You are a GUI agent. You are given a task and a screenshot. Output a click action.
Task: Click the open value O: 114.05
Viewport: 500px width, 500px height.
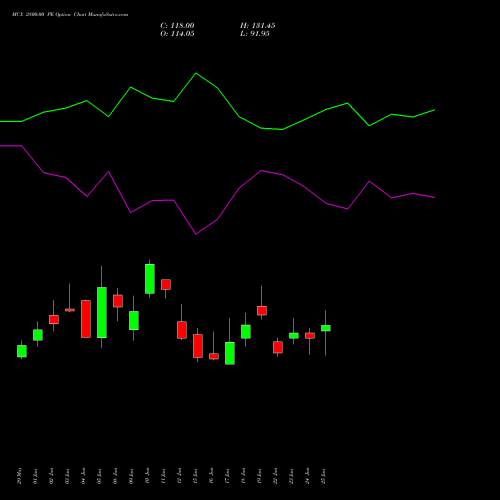coord(177,34)
